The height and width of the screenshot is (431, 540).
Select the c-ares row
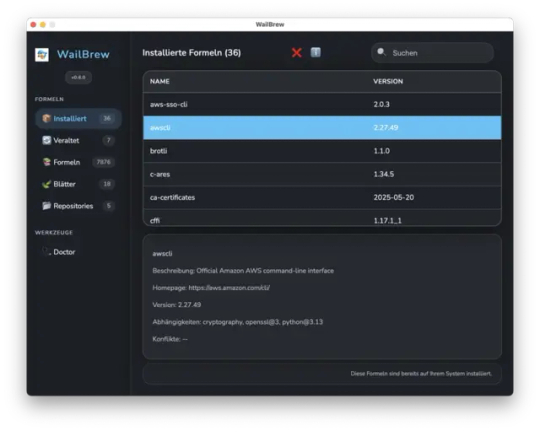pos(322,174)
